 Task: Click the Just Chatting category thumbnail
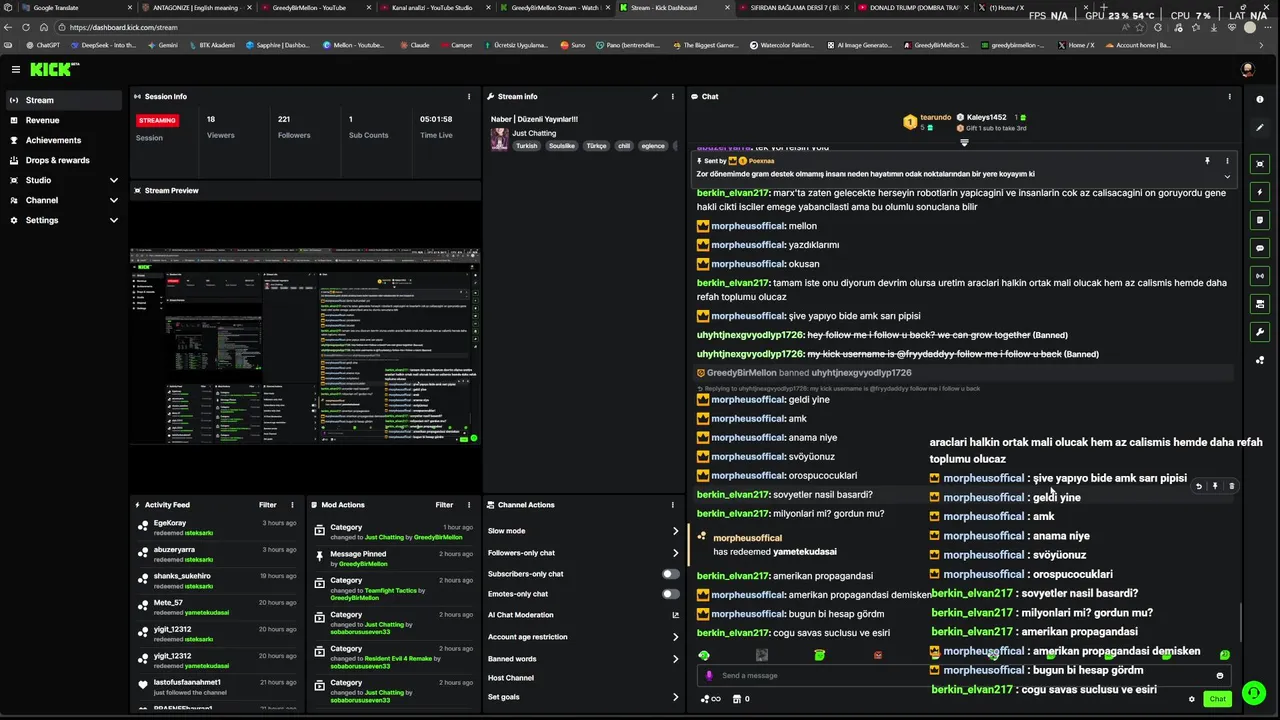point(498,139)
